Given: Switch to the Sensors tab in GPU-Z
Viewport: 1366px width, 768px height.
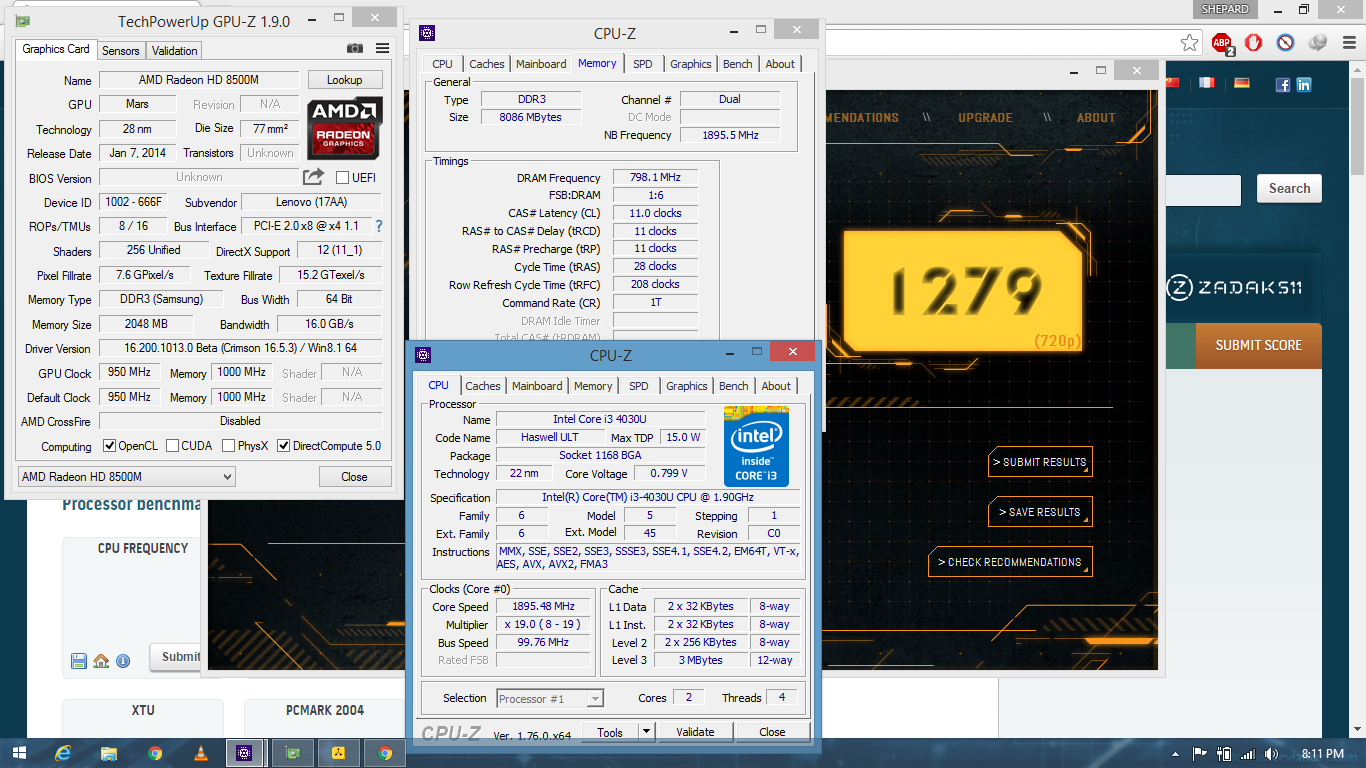Looking at the screenshot, I should pos(121,50).
